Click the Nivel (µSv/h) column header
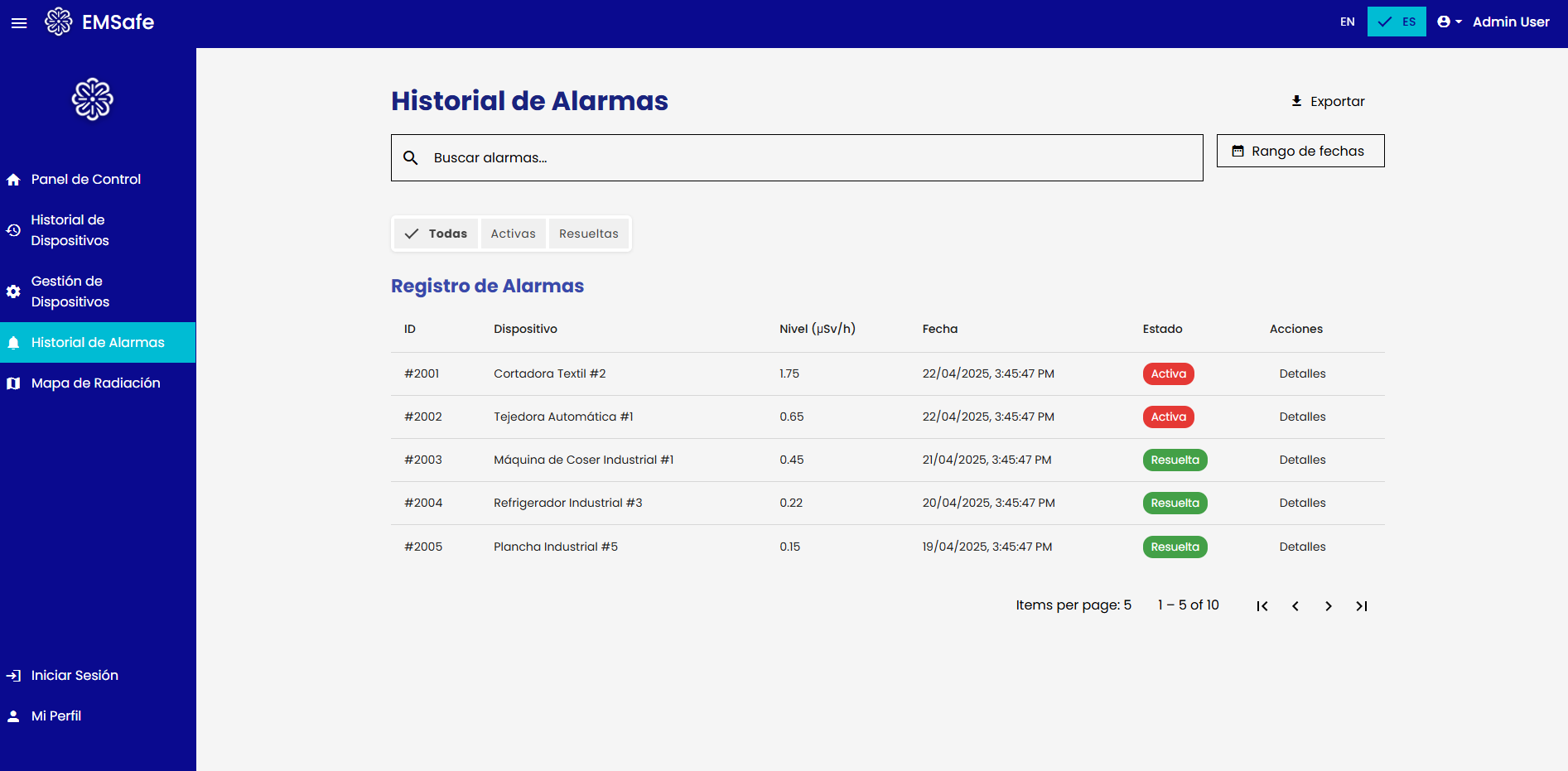This screenshot has width=1568, height=771. pyautogui.click(x=818, y=330)
